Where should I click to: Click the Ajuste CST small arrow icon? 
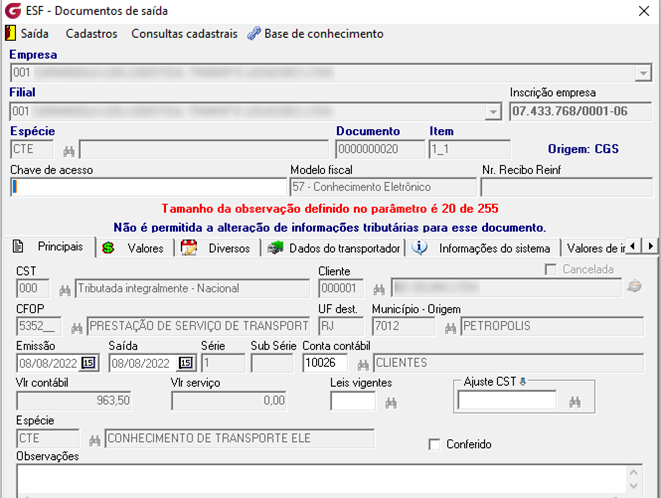pos(523,382)
